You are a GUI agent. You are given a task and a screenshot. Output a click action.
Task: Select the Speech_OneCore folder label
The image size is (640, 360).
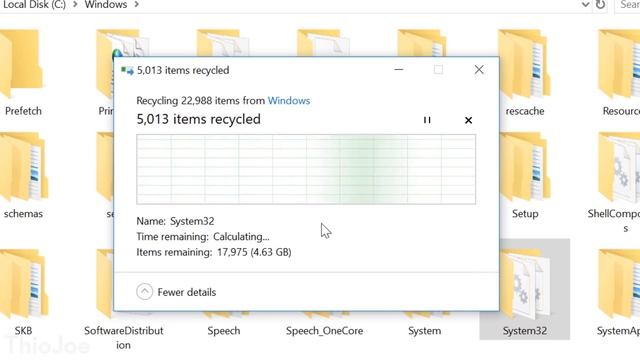coord(324,331)
